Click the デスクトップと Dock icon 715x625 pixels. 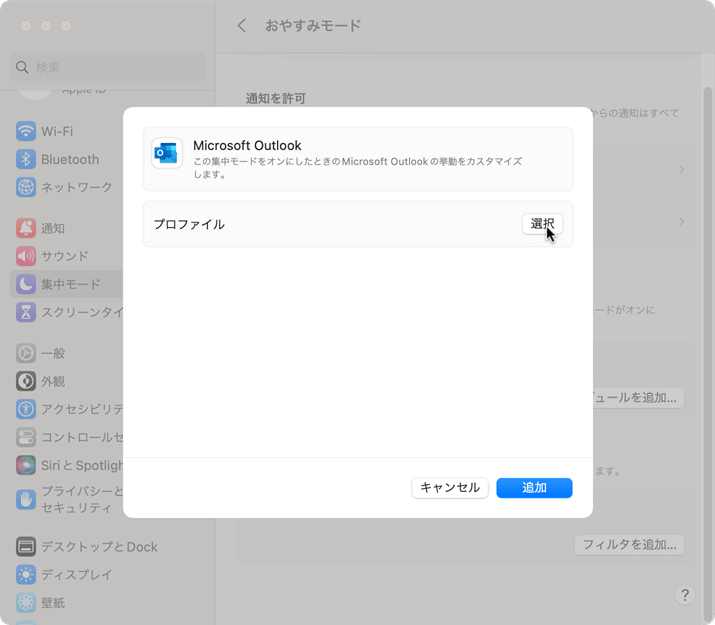pyautogui.click(x=26, y=547)
